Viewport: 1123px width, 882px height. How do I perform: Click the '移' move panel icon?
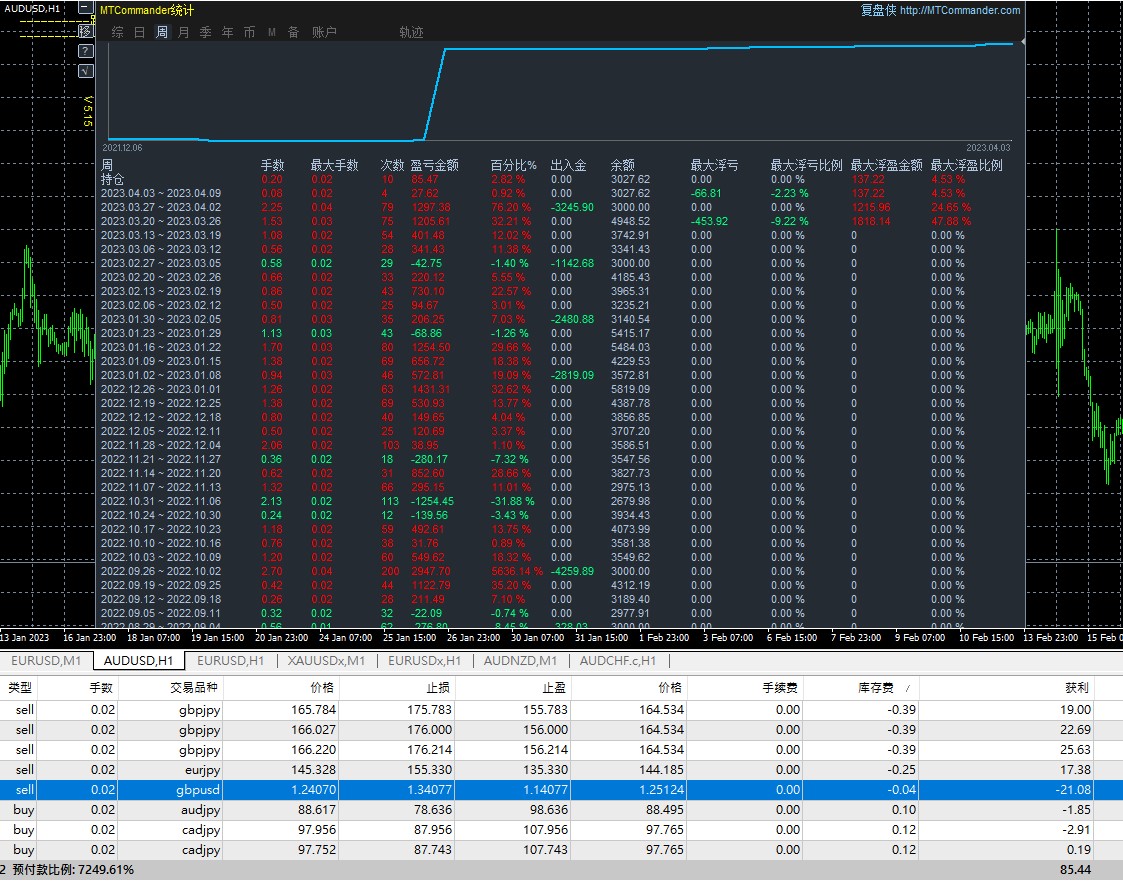point(85,31)
